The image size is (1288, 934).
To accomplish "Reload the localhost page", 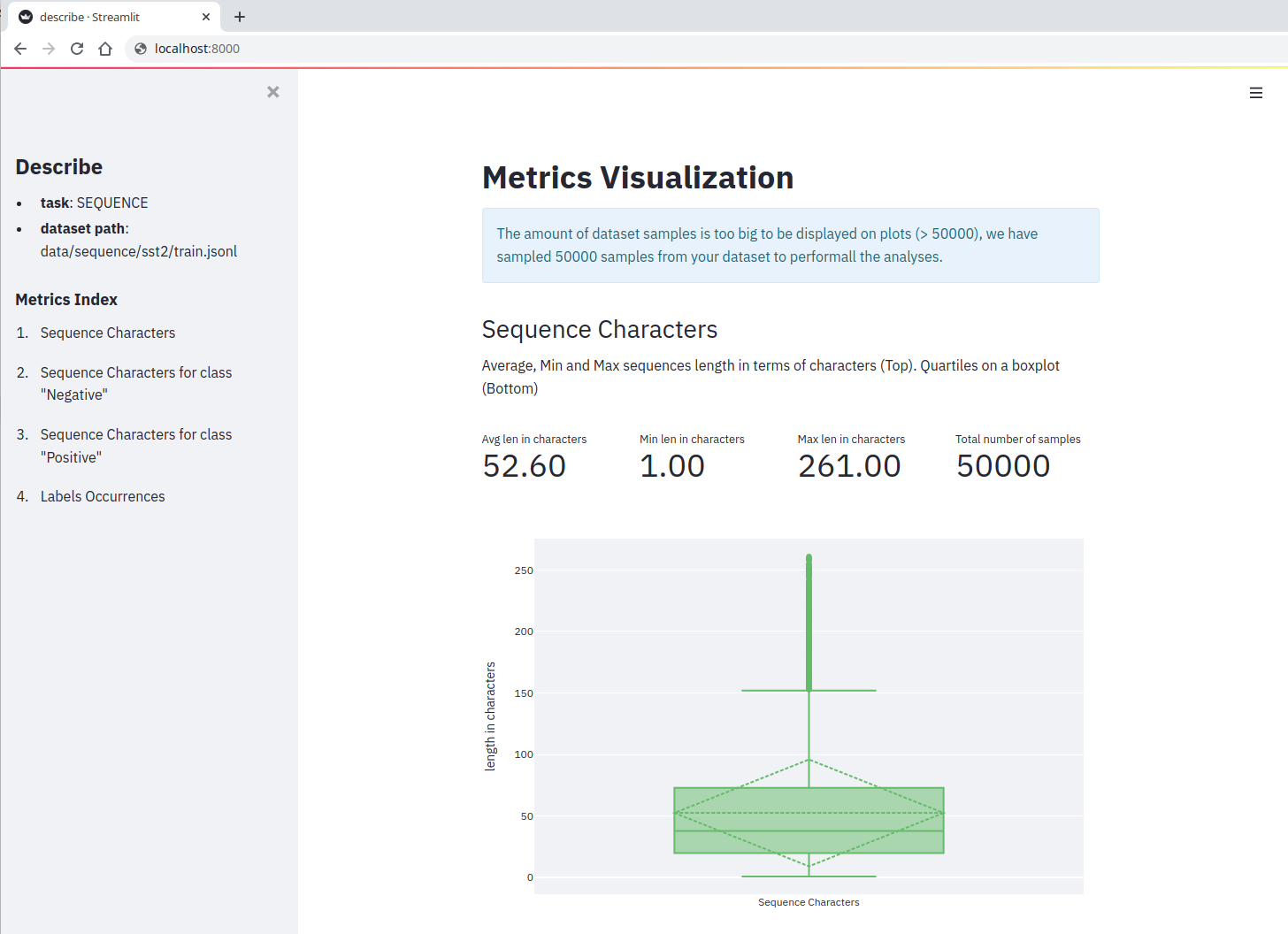I will click(77, 49).
